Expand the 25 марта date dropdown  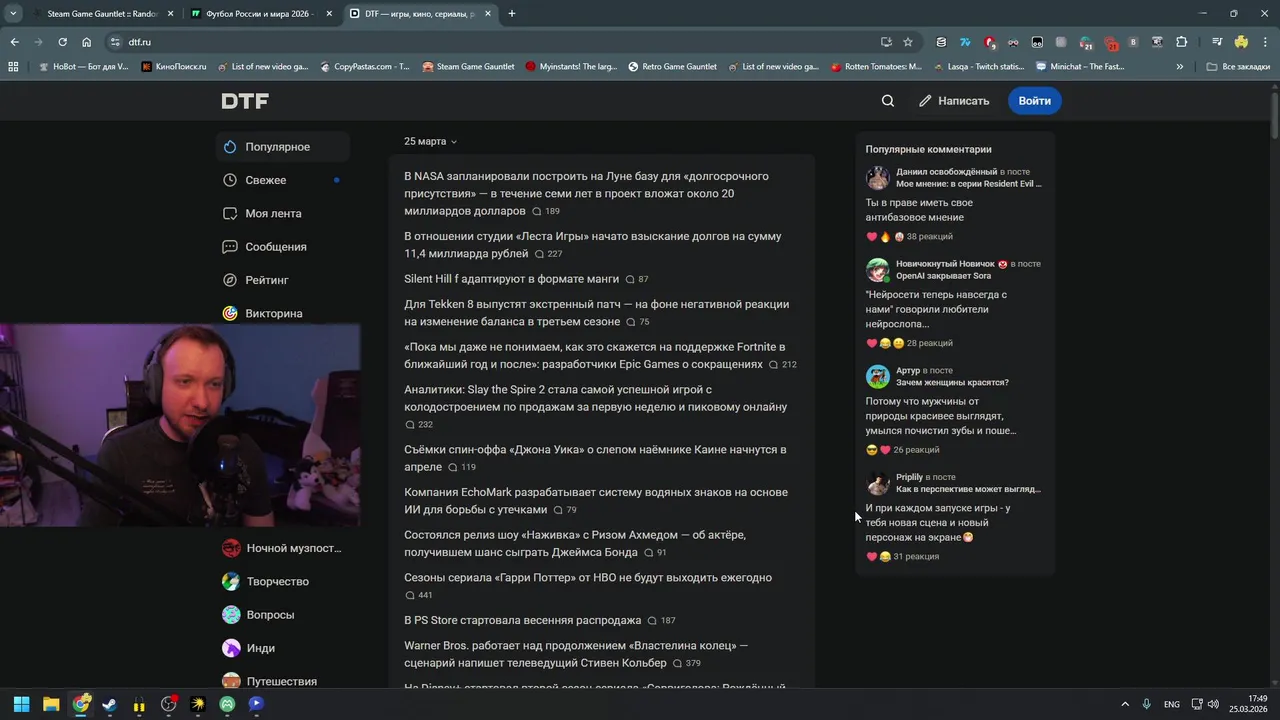pos(431,141)
